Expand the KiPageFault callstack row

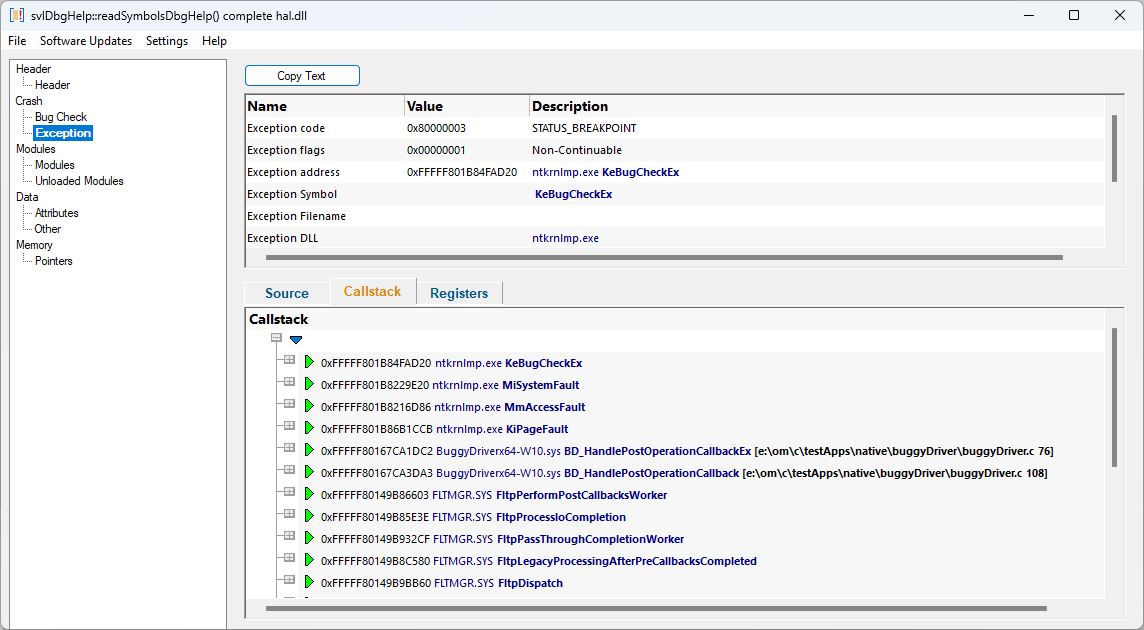click(289, 426)
